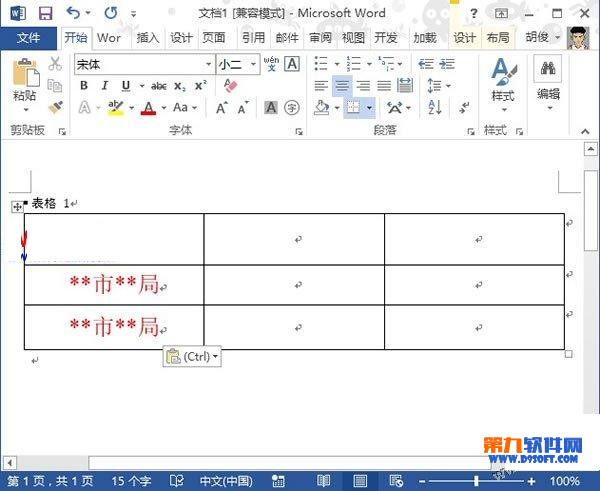Screen dimensions: 600x491
Task: Click the Save icon in quick access toolbar
Action: (45, 13)
